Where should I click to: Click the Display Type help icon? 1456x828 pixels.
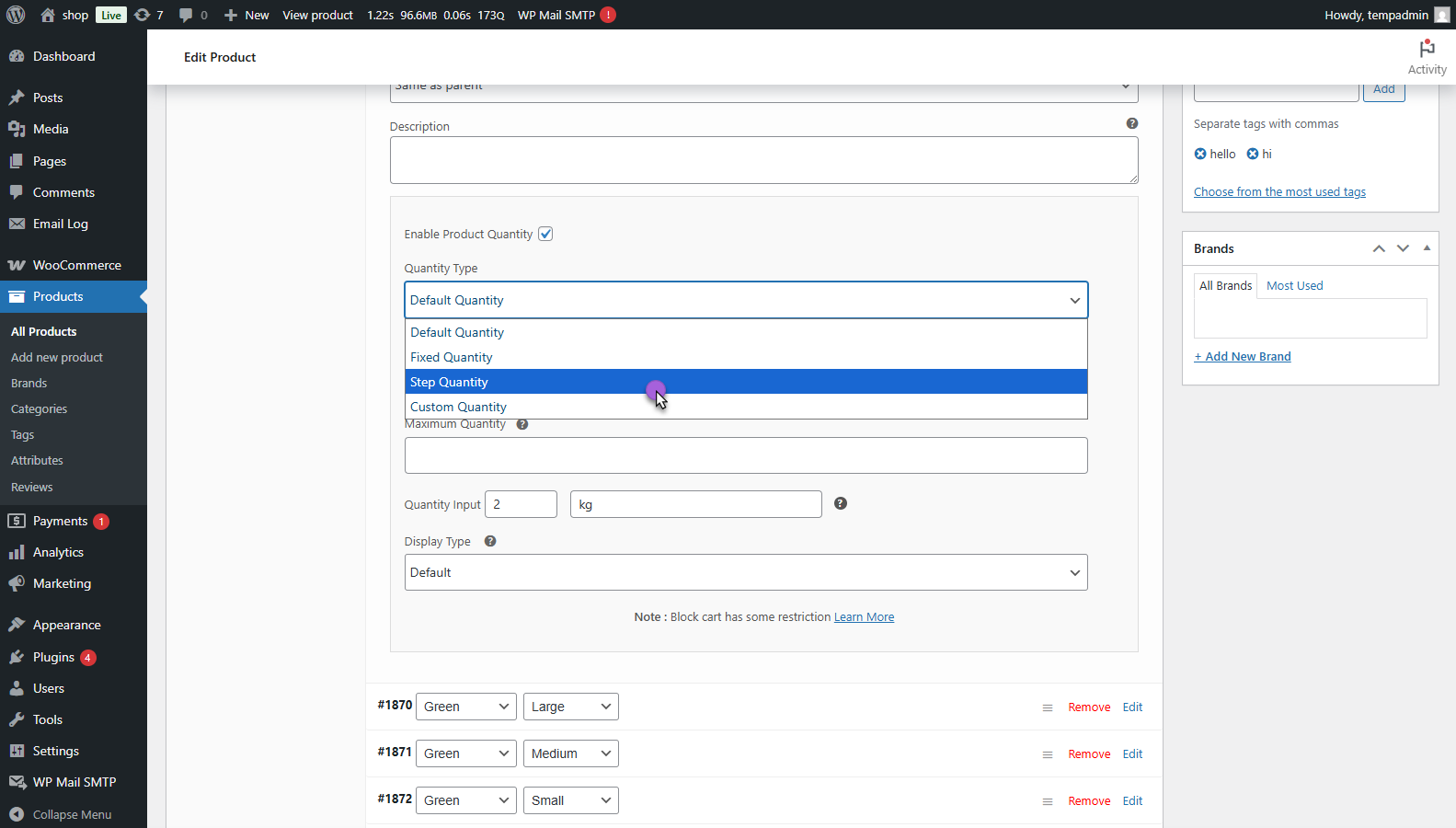click(x=490, y=541)
